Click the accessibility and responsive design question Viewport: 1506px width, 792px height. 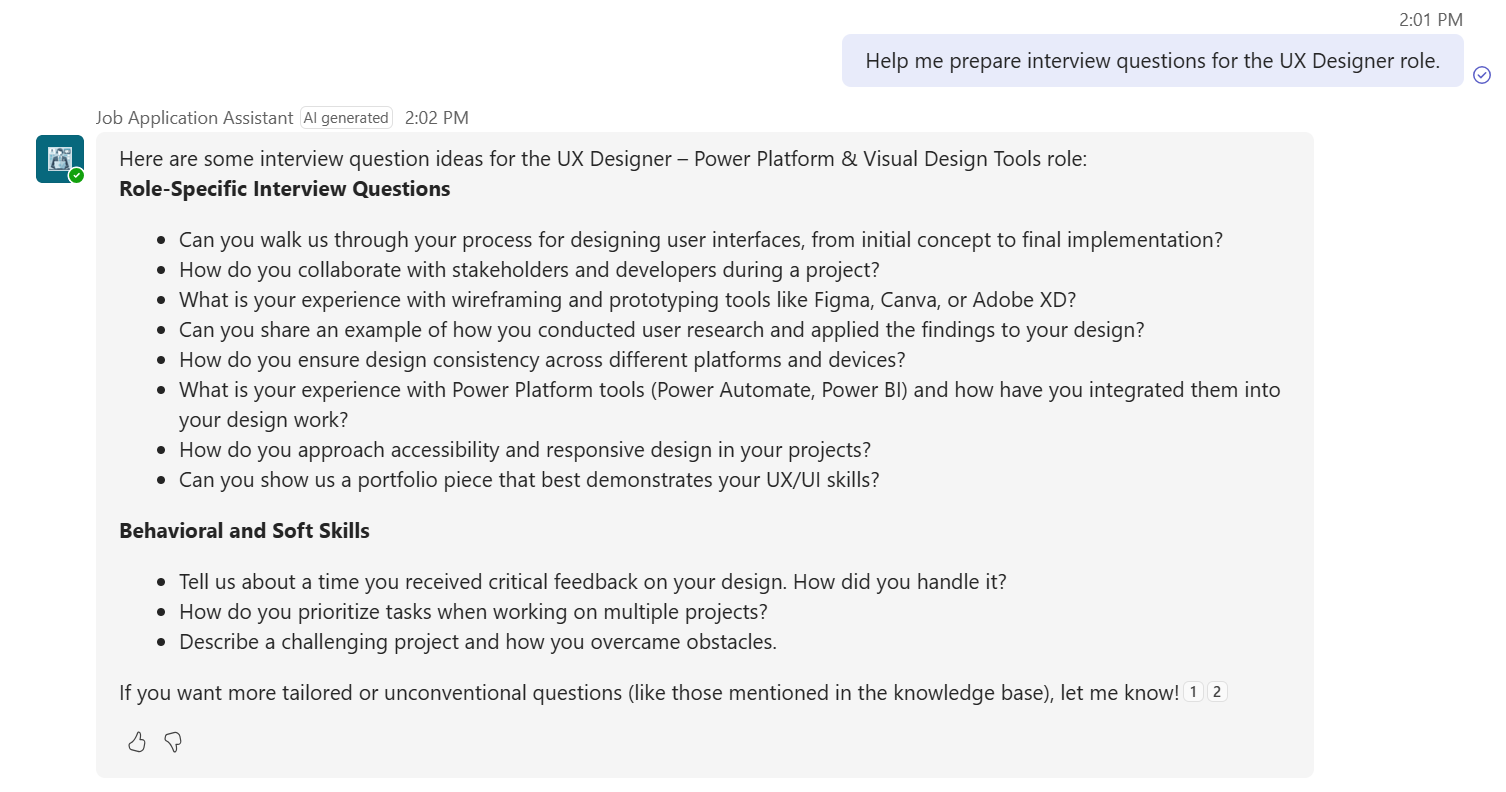525,450
